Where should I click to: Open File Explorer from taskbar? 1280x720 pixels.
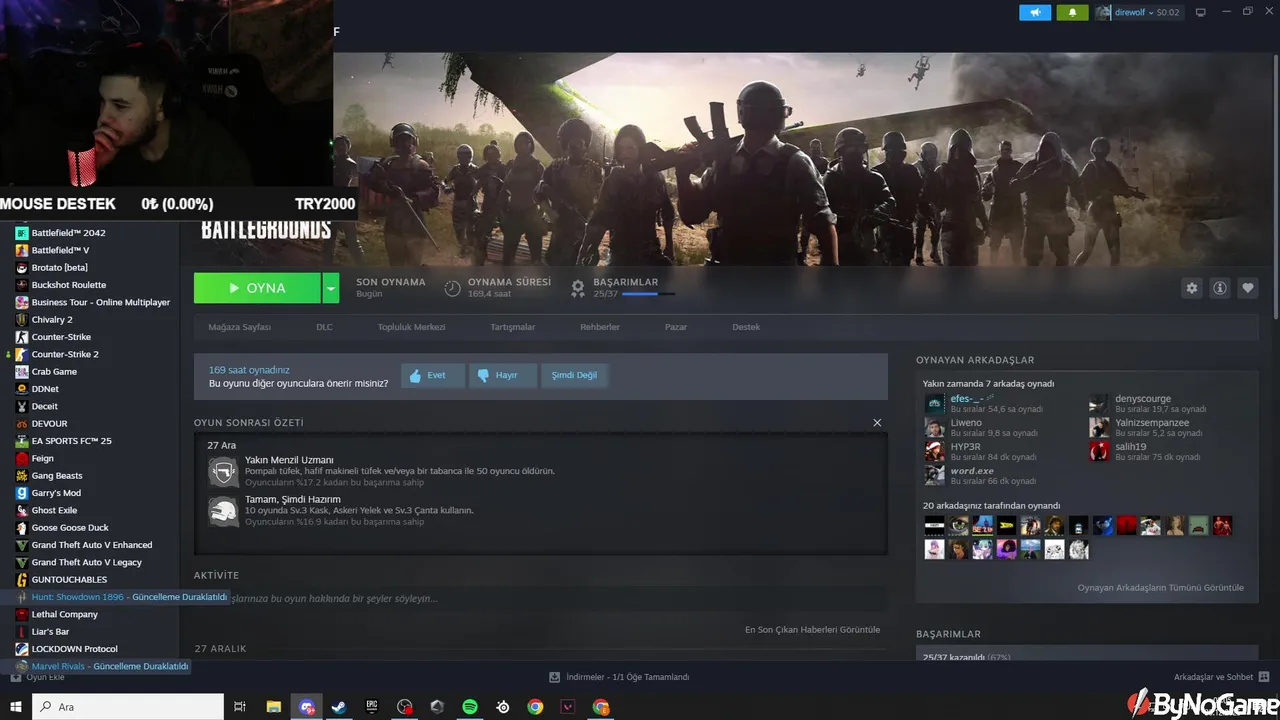click(273, 707)
